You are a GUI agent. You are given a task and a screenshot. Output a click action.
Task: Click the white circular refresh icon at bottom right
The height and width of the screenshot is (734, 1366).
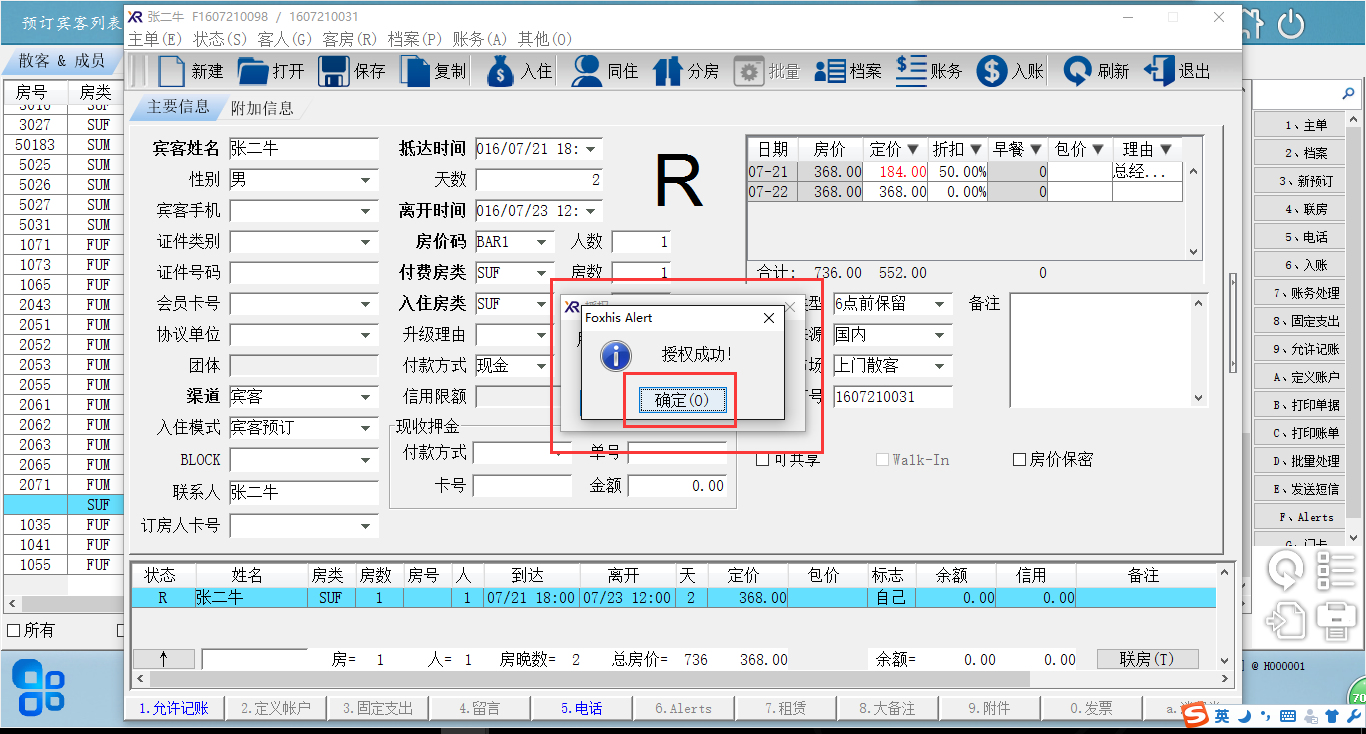click(x=1285, y=571)
